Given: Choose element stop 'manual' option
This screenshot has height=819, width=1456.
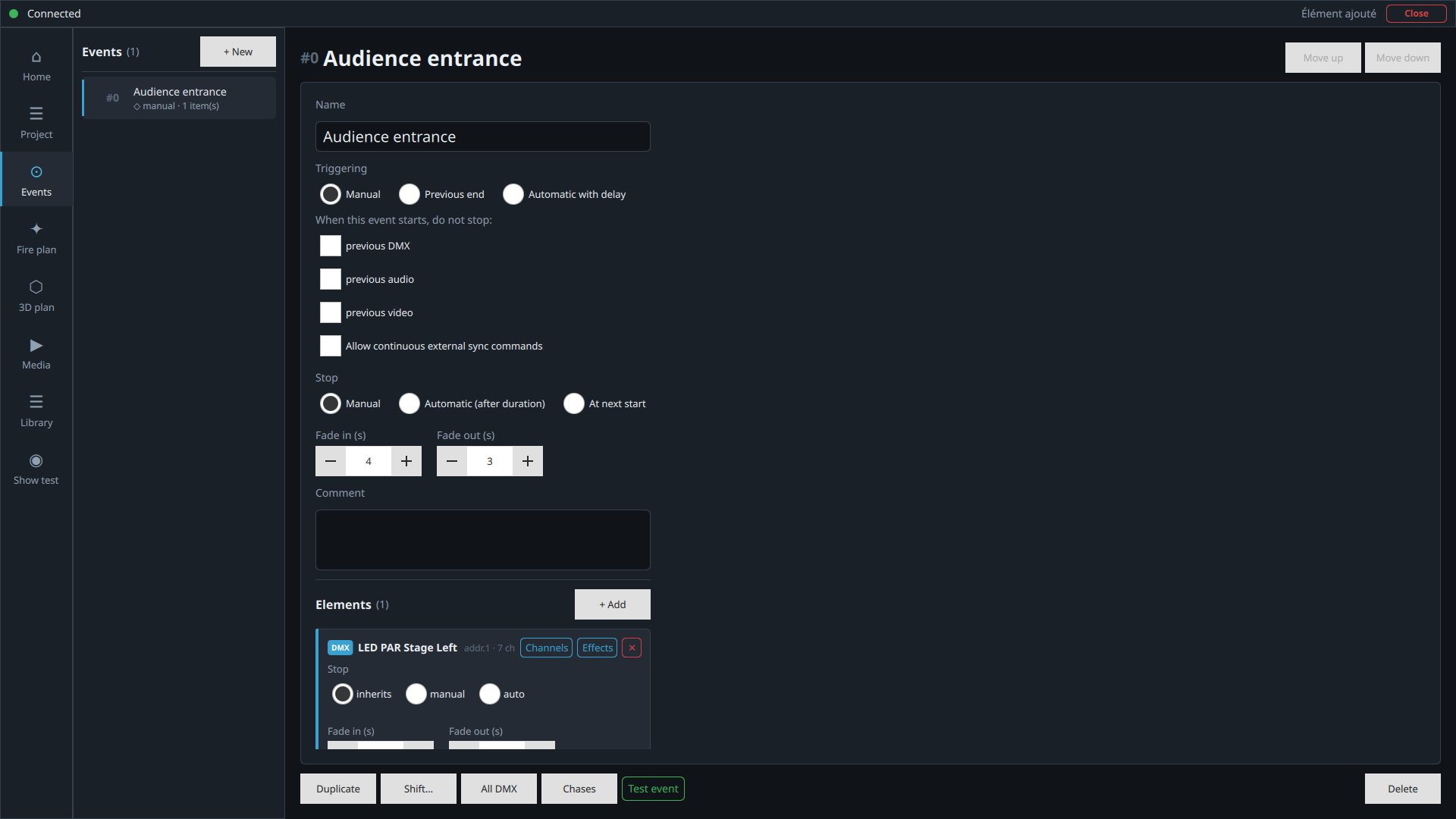Looking at the screenshot, I should click(x=416, y=694).
